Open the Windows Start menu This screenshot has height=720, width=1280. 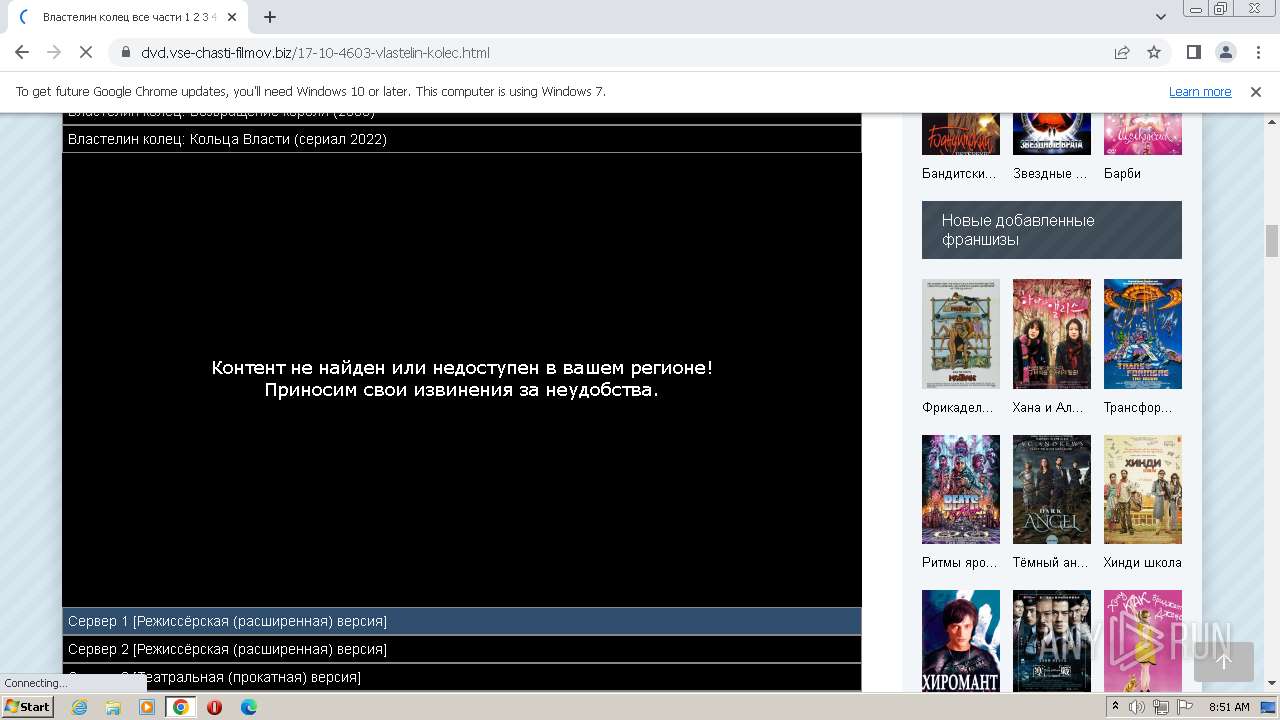pos(27,707)
